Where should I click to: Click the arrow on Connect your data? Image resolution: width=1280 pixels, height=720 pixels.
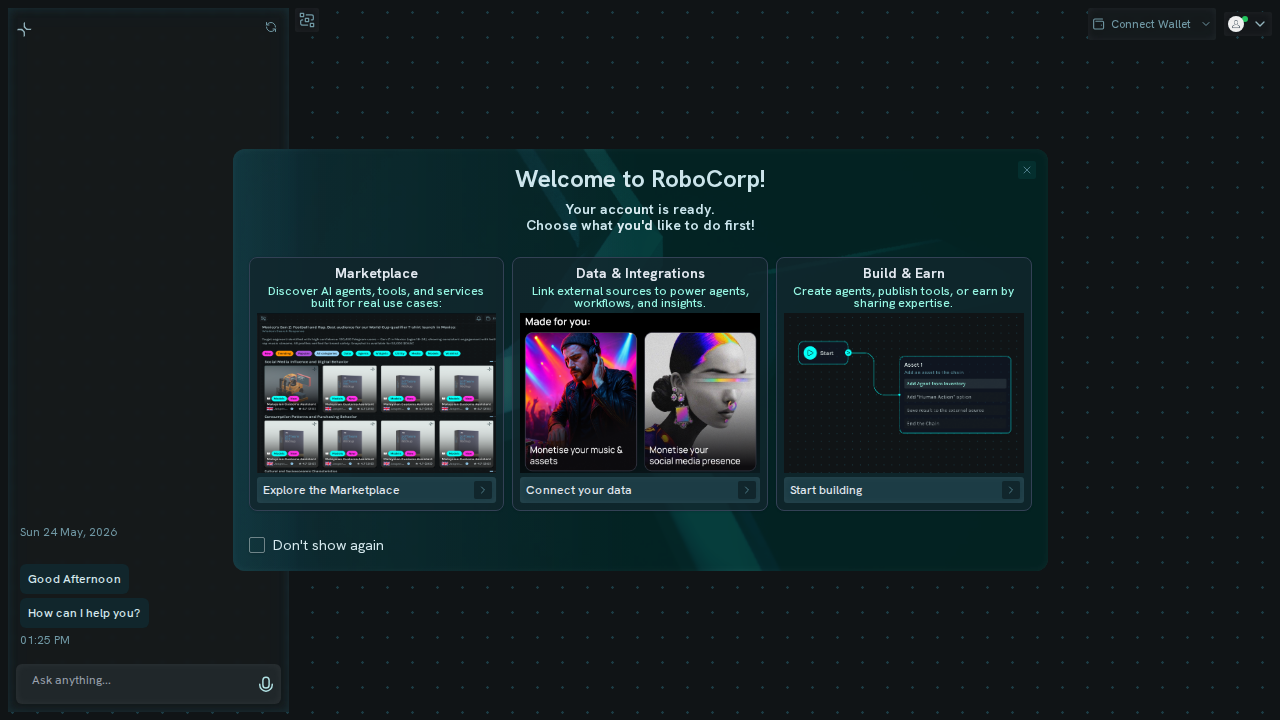(747, 490)
